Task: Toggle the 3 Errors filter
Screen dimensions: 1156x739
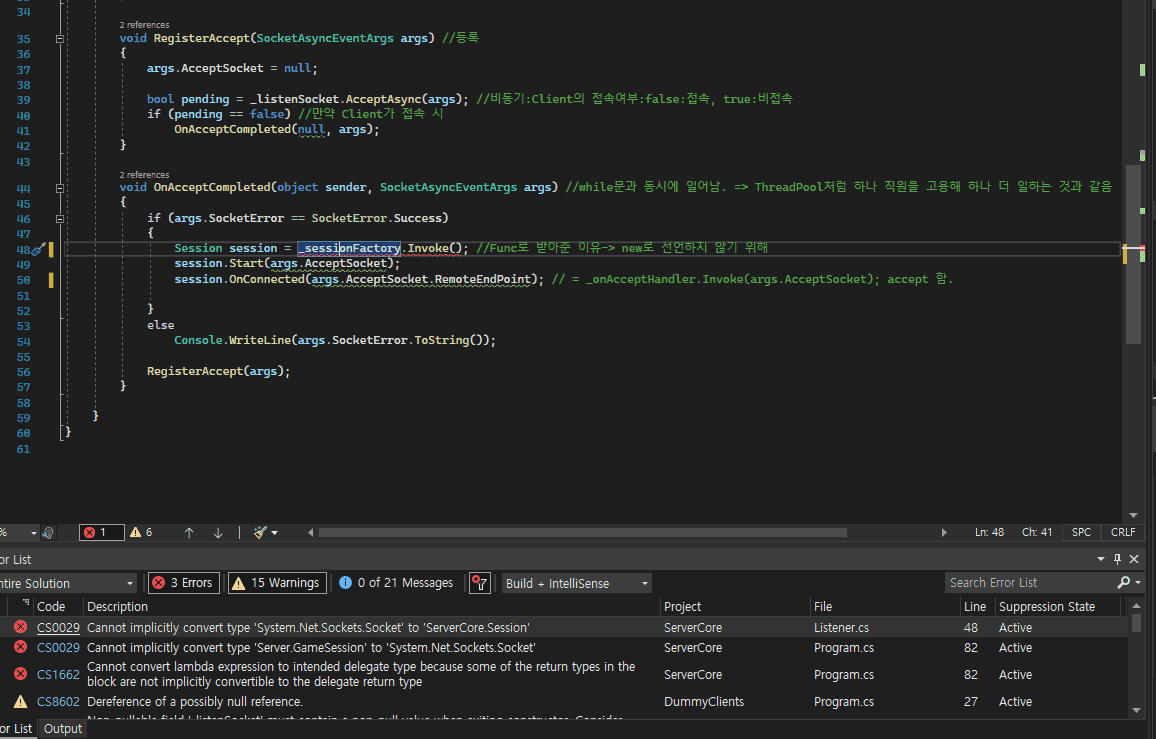Action: [182, 583]
